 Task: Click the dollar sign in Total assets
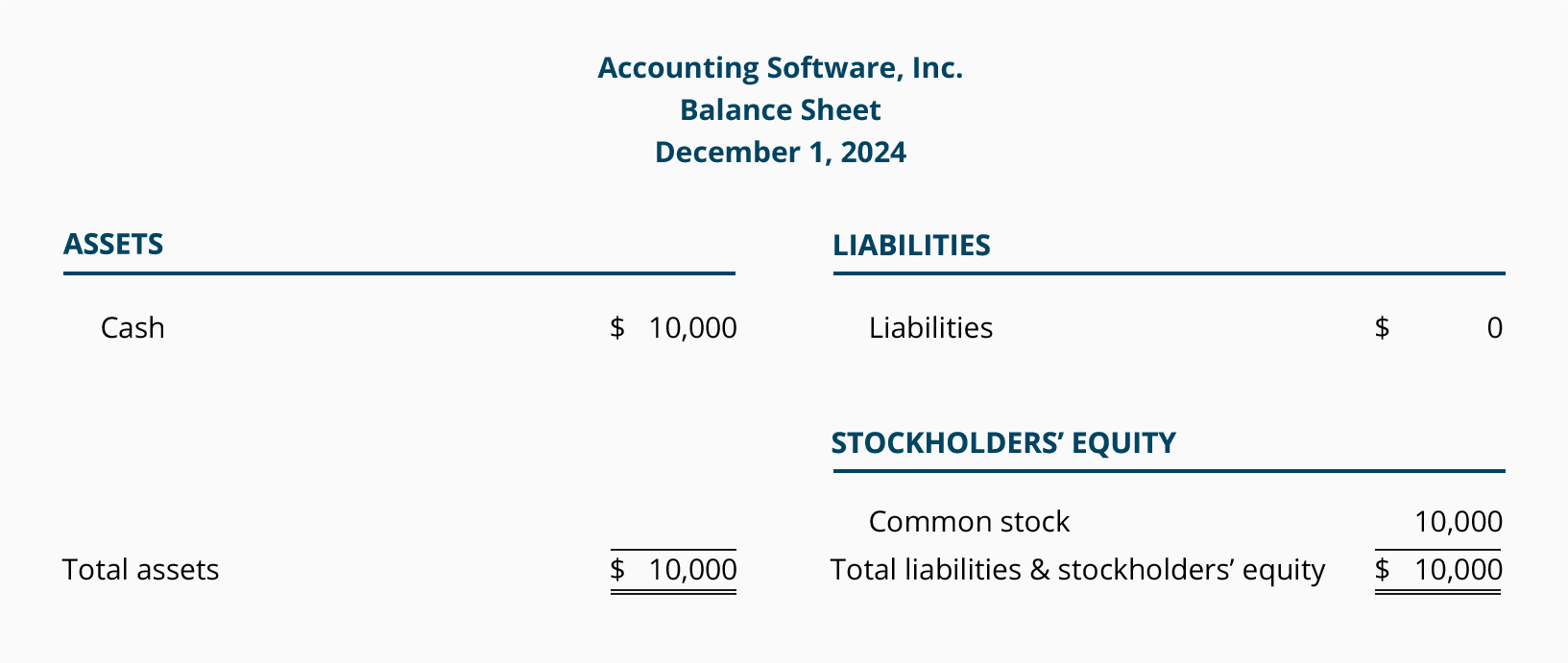617,570
